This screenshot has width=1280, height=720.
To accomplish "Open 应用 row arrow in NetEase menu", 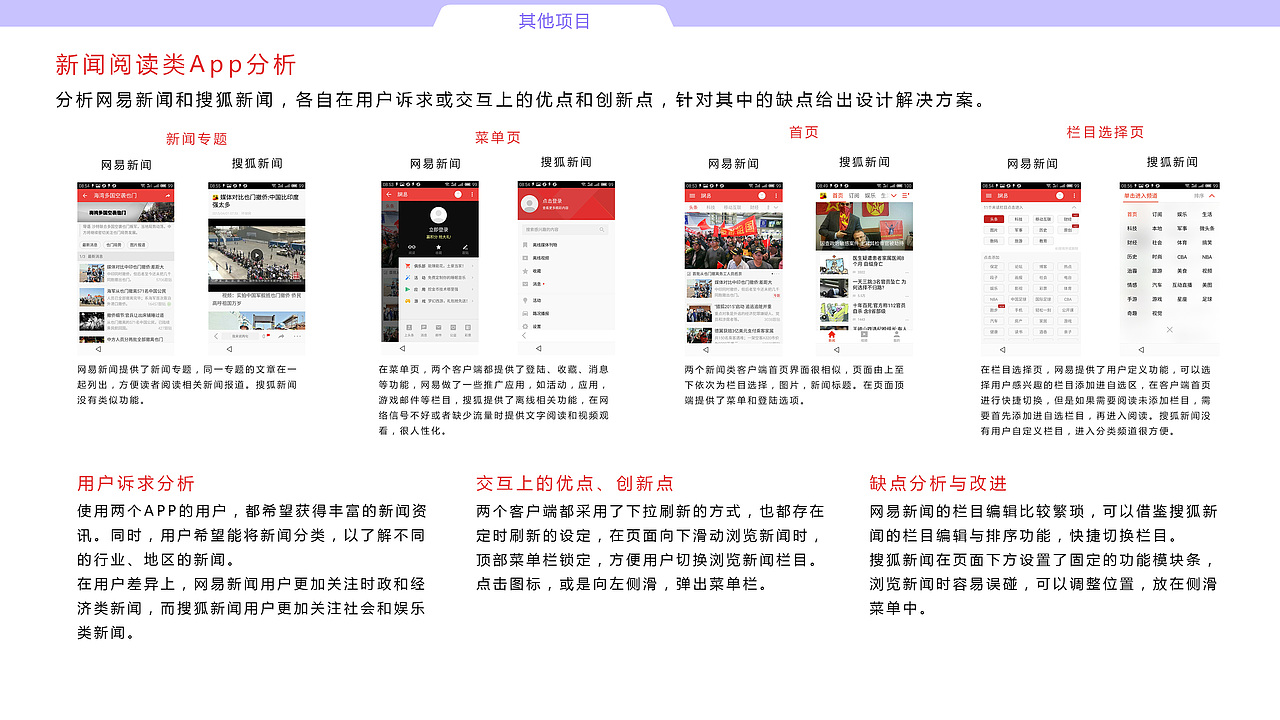I will 472,289.
